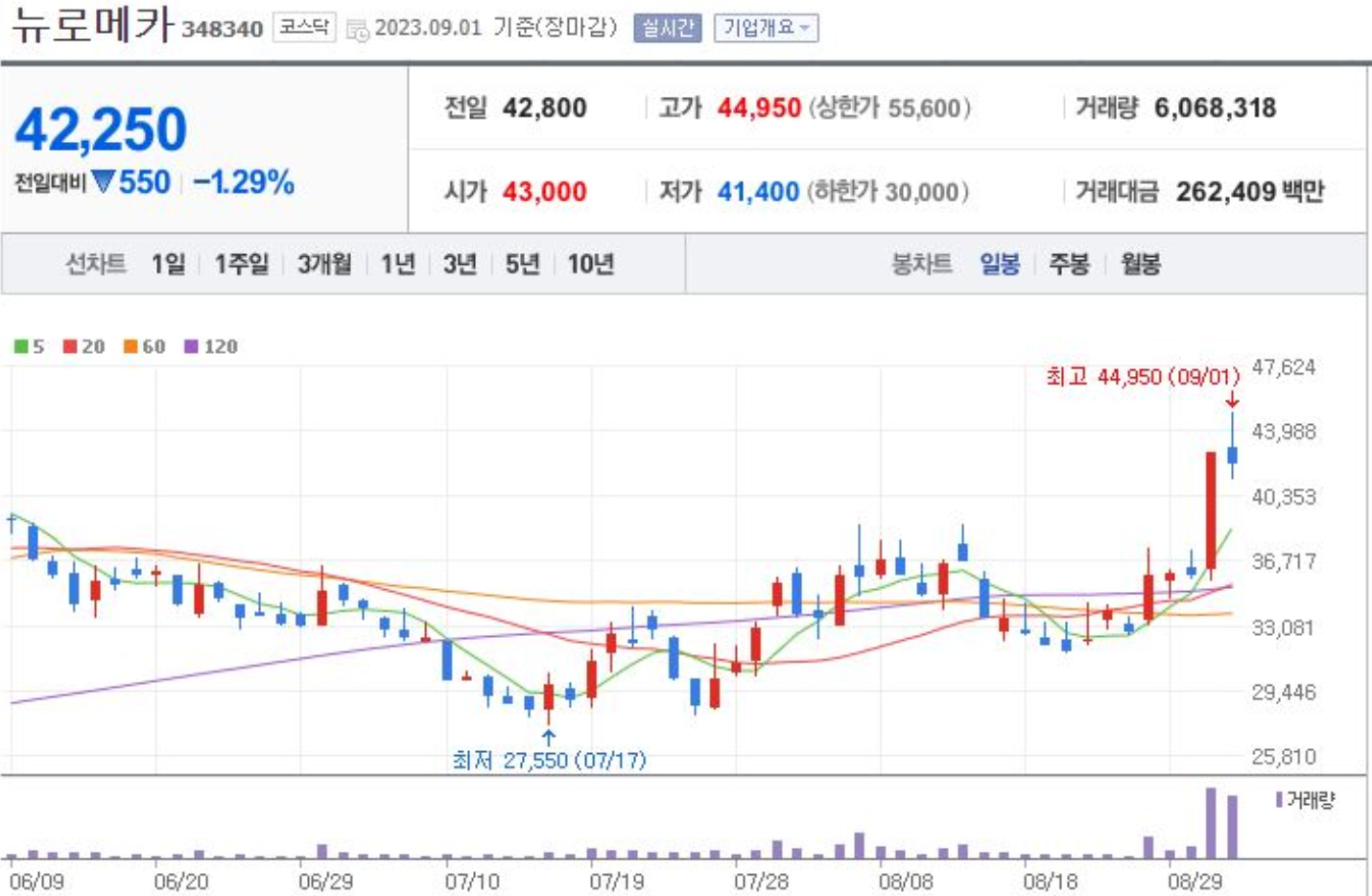1372x896 pixels.
Task: Click the purple 120-day moving average swatch
Action: pos(191,346)
